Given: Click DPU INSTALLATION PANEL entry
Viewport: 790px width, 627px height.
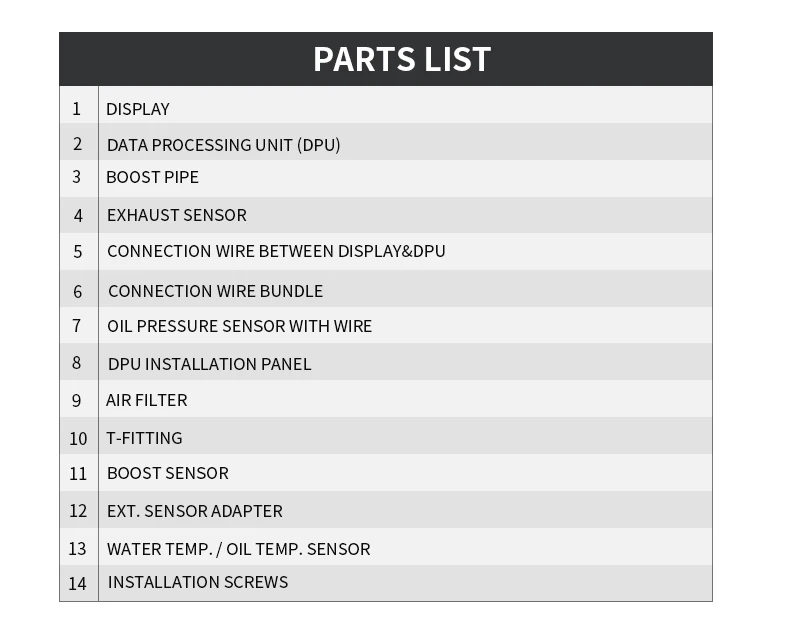Looking at the screenshot, I should [x=209, y=364].
